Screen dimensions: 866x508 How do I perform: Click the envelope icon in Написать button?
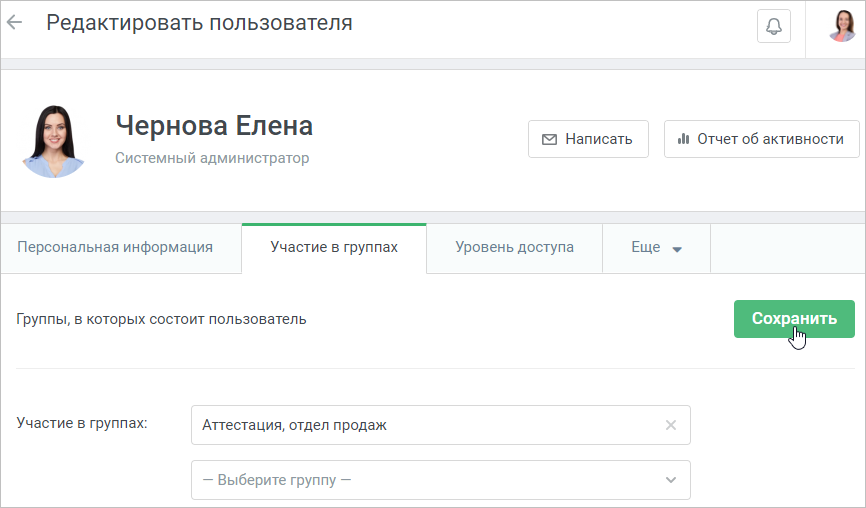(x=549, y=139)
